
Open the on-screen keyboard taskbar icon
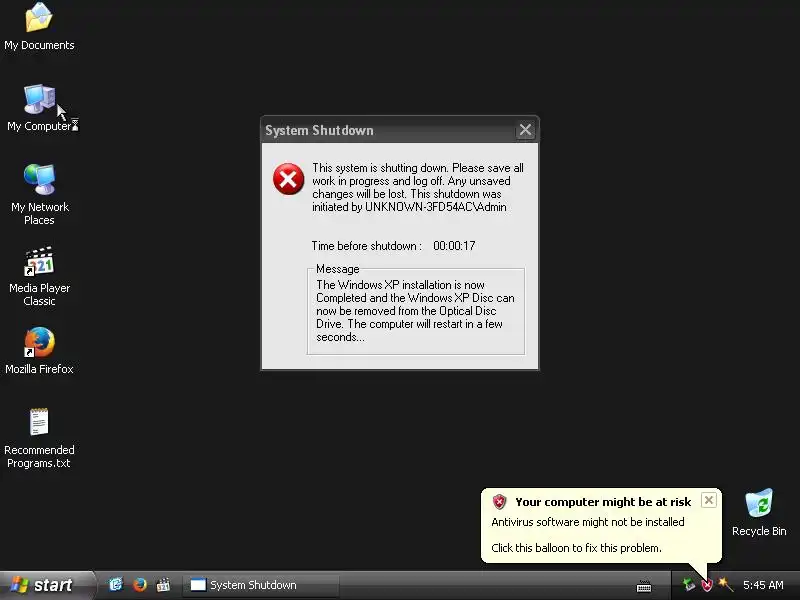point(644,587)
